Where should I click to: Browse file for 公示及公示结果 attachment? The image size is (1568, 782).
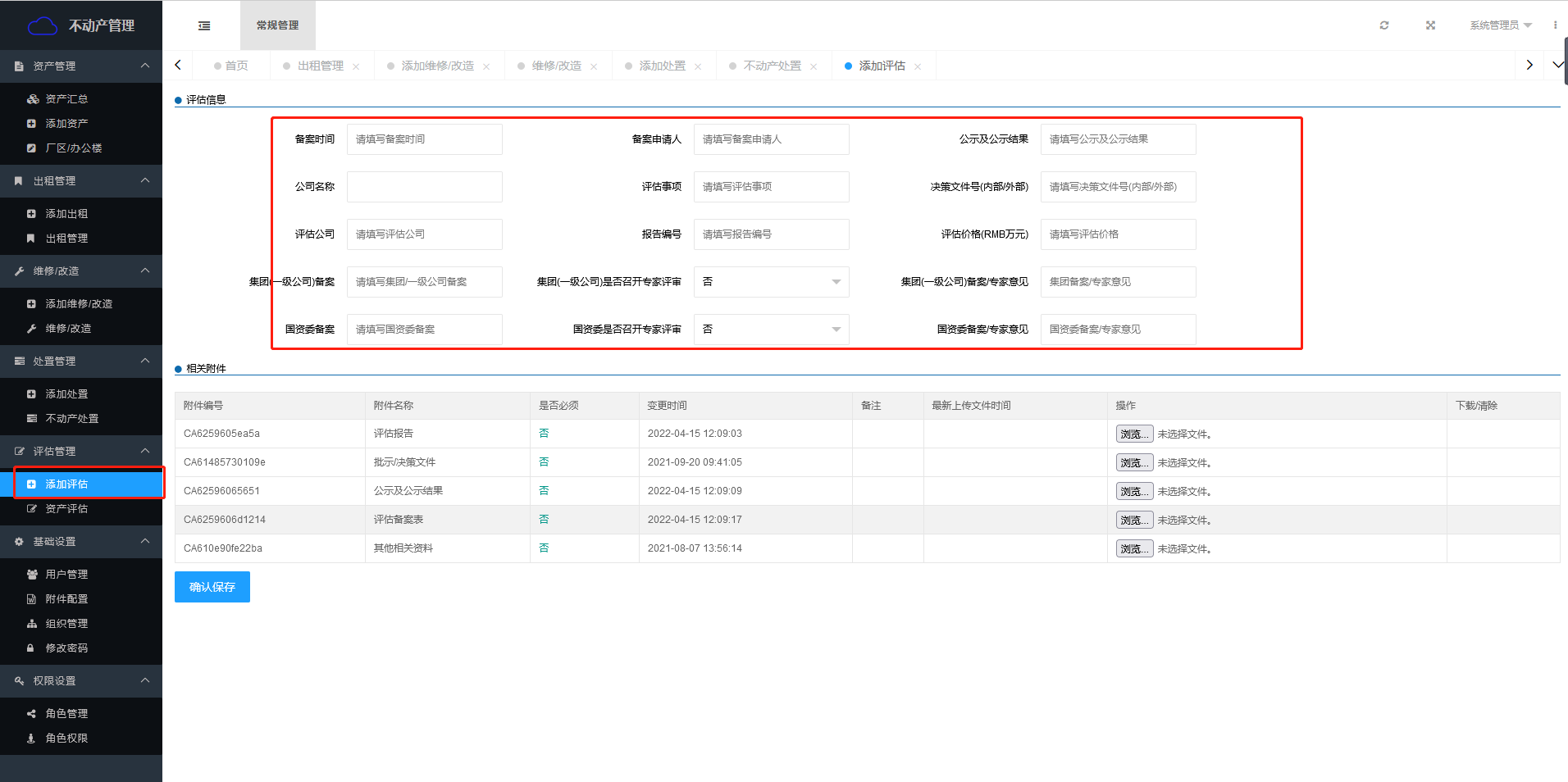click(x=1134, y=492)
